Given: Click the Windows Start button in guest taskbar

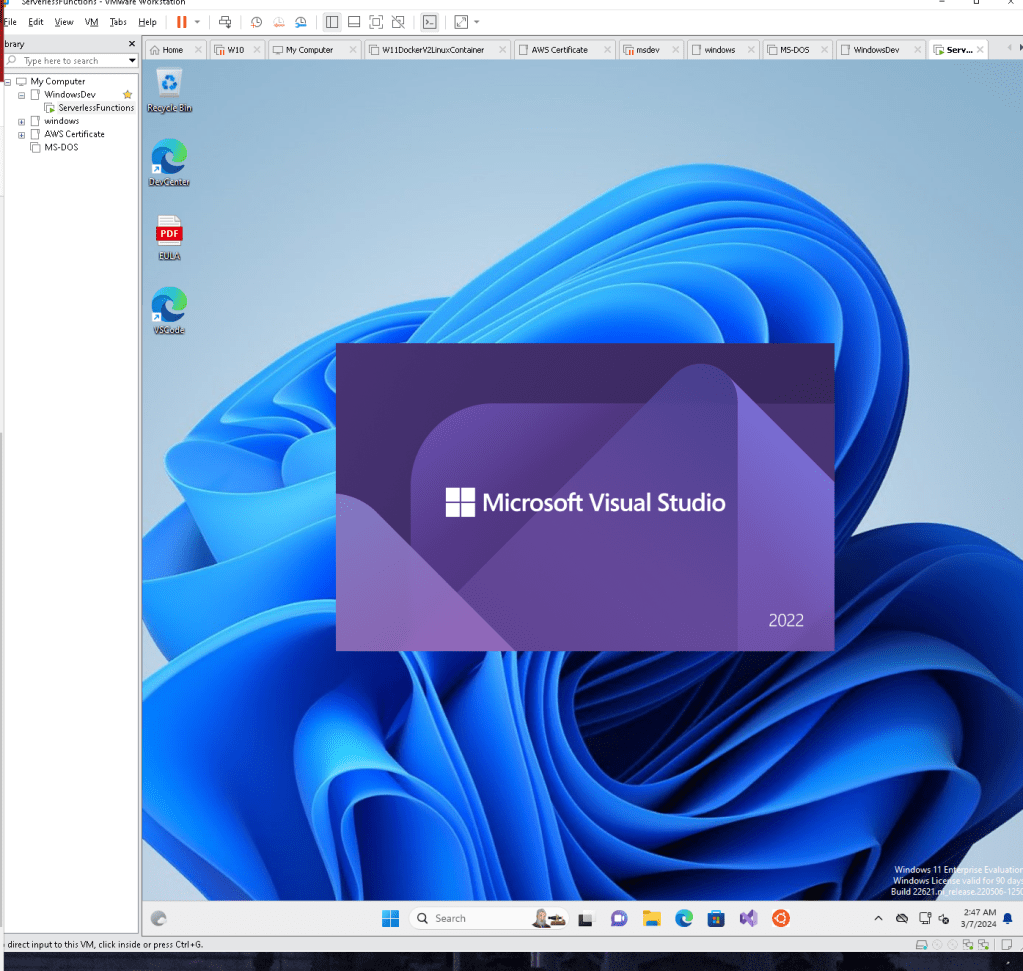Looking at the screenshot, I should (x=390, y=918).
